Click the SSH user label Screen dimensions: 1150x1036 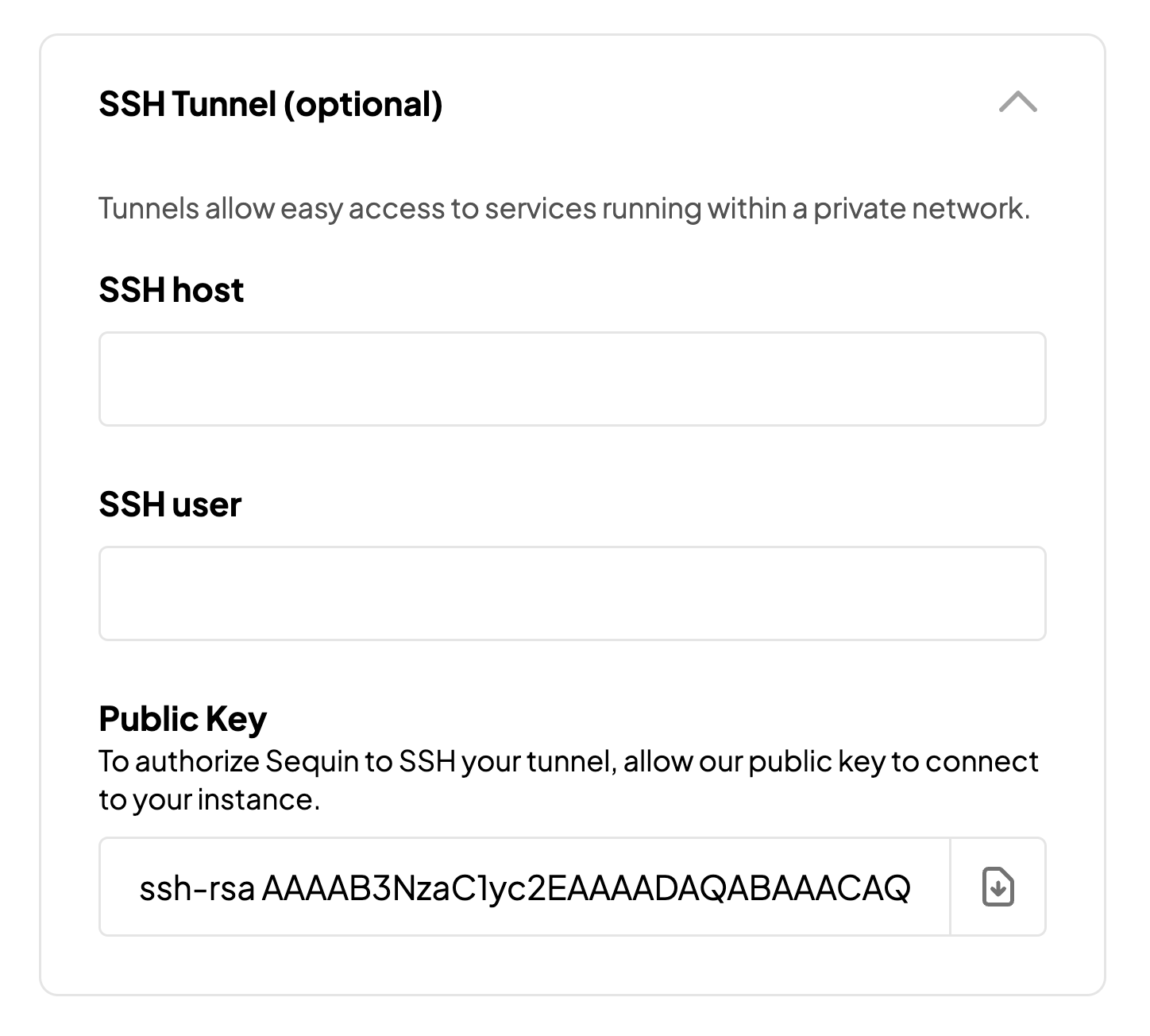[168, 504]
